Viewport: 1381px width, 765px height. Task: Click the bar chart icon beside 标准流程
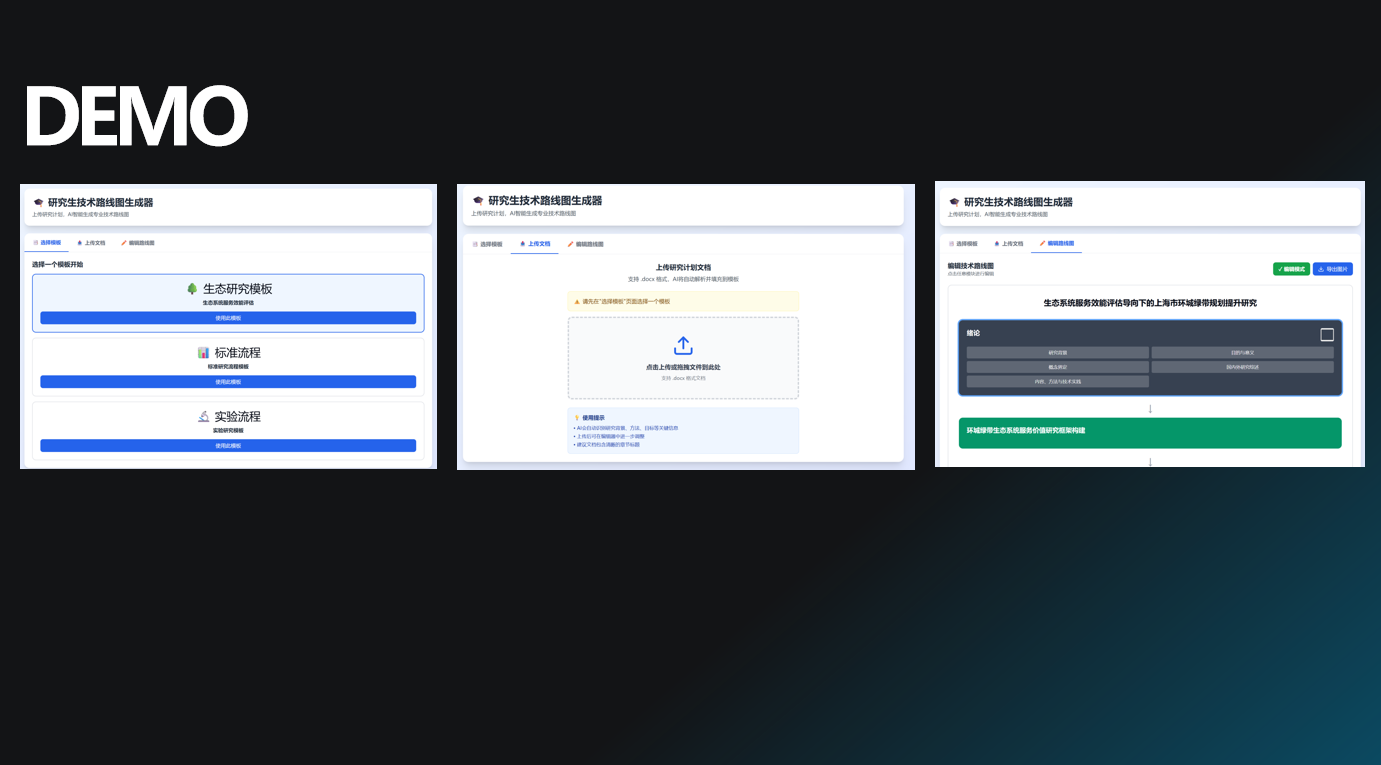[x=203, y=353]
